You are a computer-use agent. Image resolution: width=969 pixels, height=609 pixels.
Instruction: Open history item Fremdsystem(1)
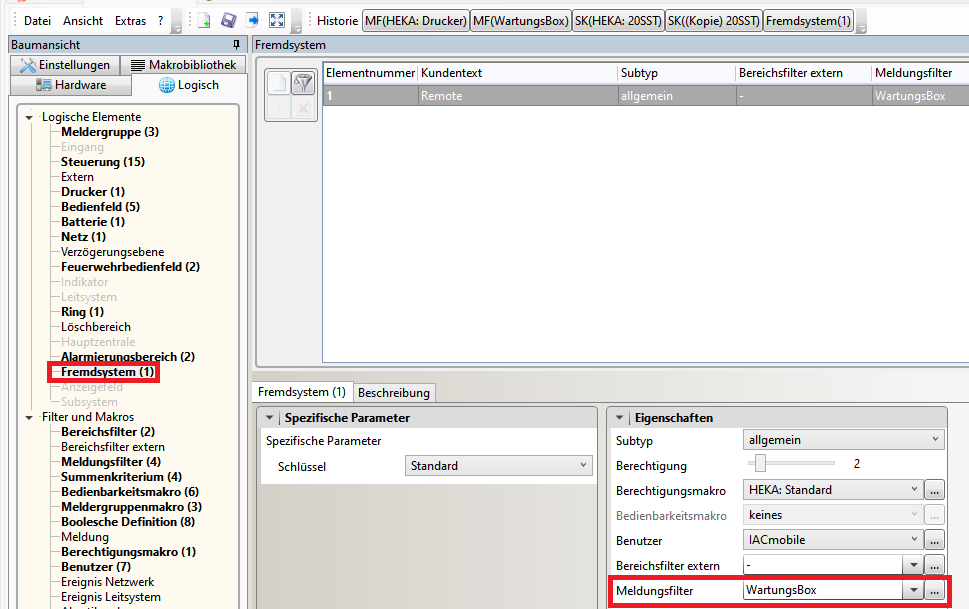(808, 21)
